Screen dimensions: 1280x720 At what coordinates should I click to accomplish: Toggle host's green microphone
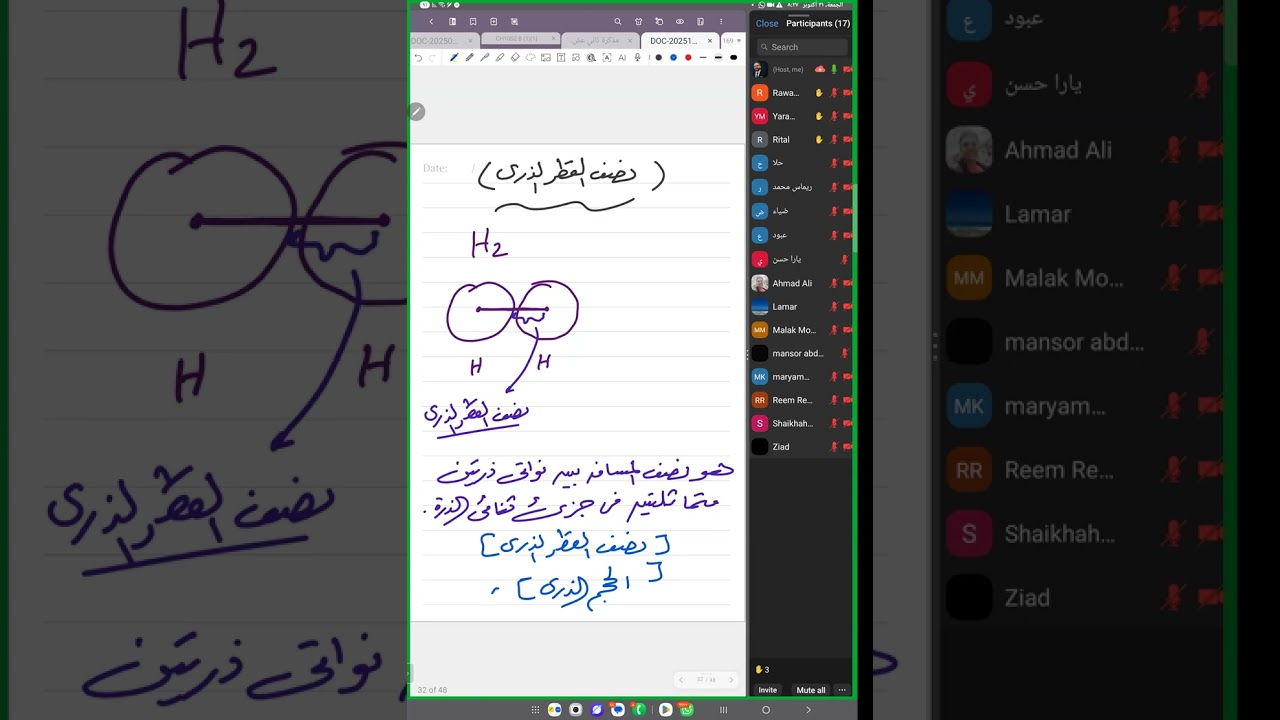pos(834,69)
